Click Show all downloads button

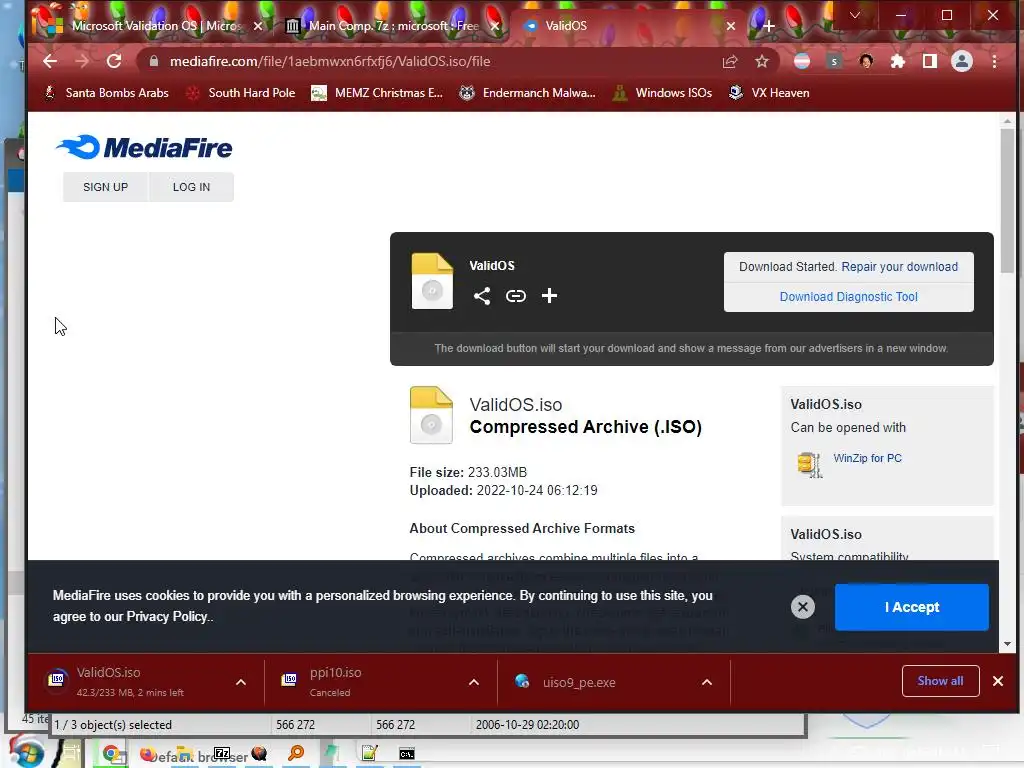[x=940, y=681]
